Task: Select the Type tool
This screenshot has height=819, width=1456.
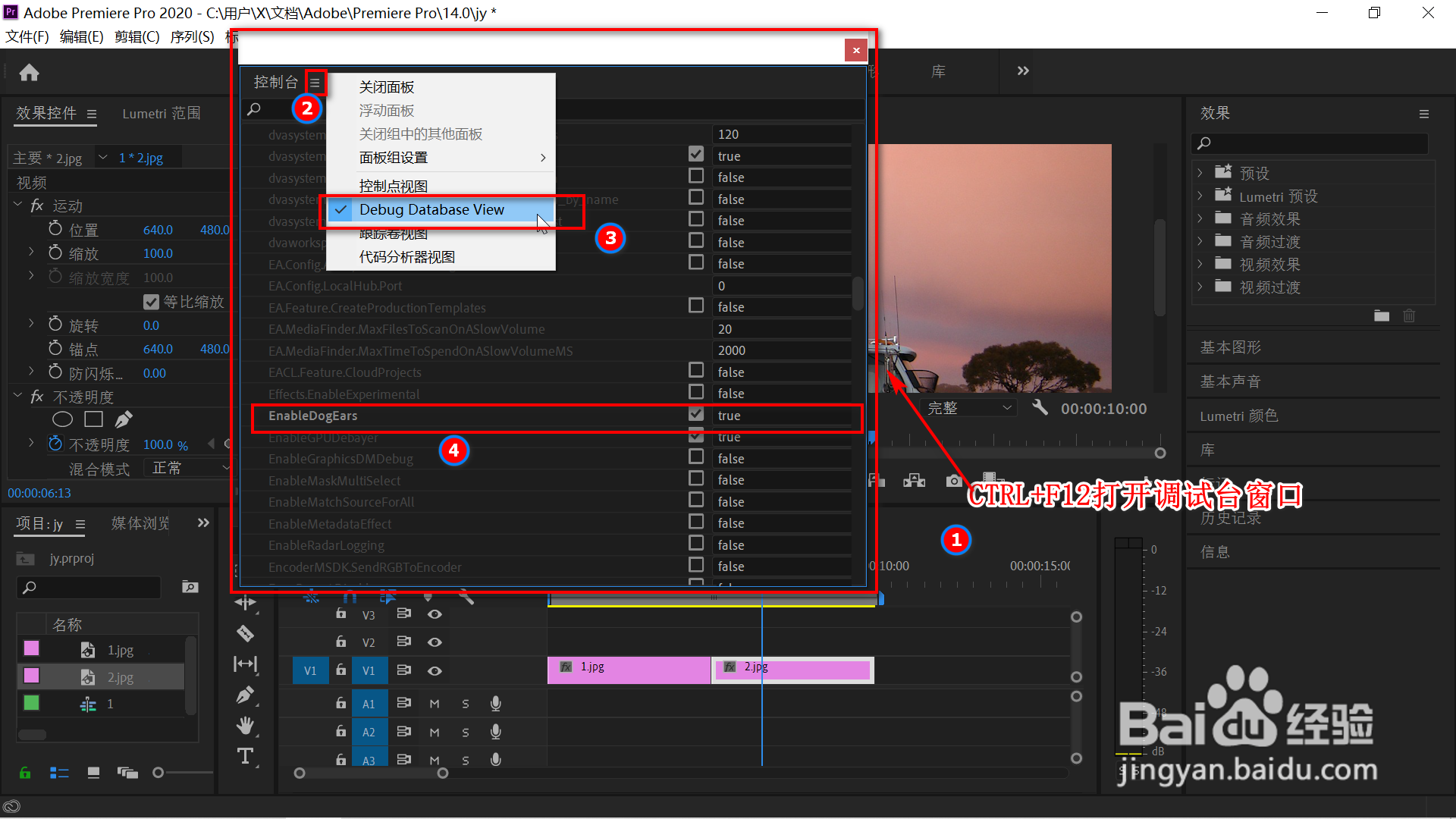Action: pyautogui.click(x=245, y=756)
